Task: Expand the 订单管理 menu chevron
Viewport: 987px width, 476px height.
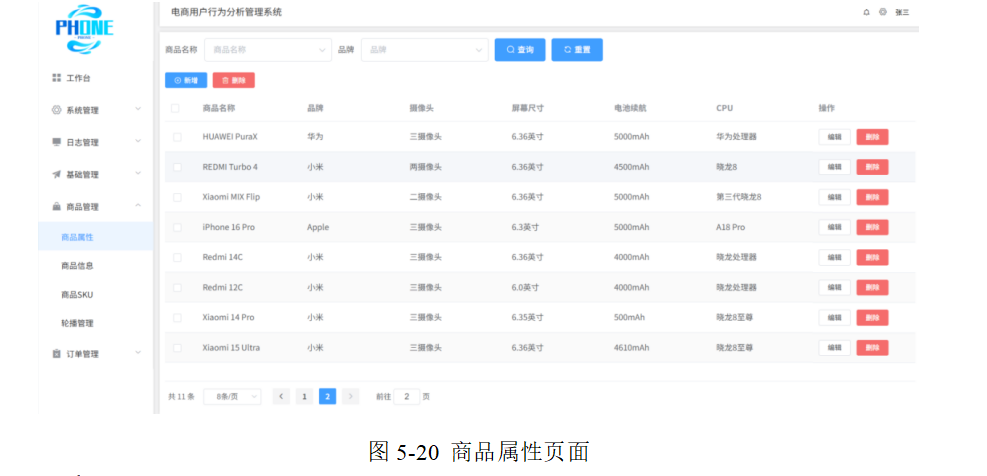Action: [138, 353]
